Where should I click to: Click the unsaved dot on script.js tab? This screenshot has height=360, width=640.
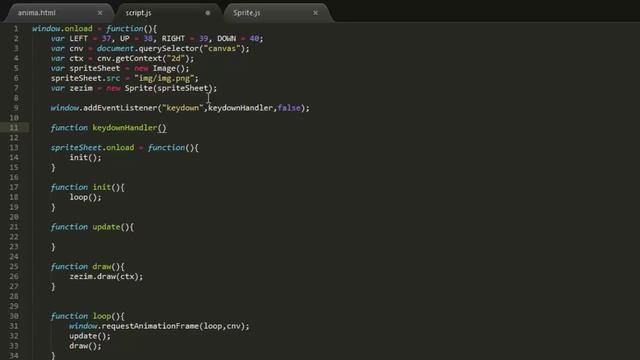208,13
